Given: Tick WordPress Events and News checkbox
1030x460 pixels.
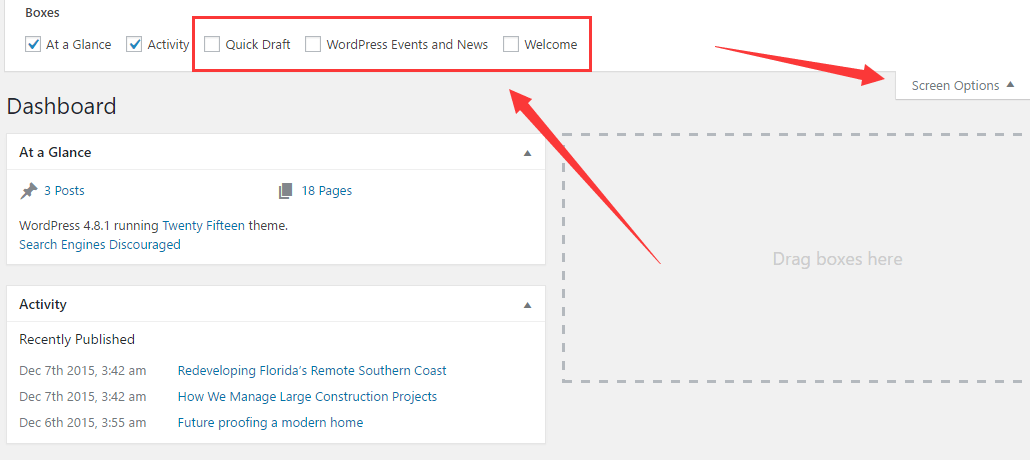Looking at the screenshot, I should coord(313,44).
